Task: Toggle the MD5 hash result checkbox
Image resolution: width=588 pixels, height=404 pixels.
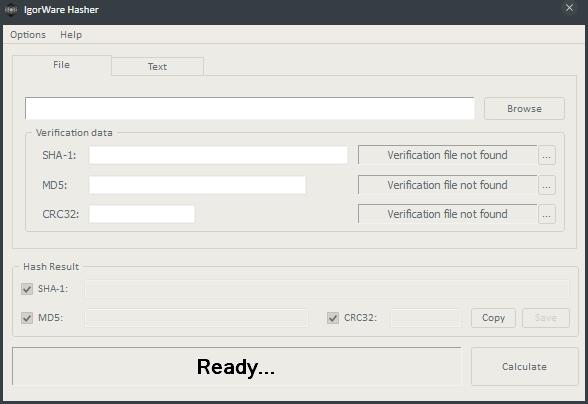Action: click(27, 318)
